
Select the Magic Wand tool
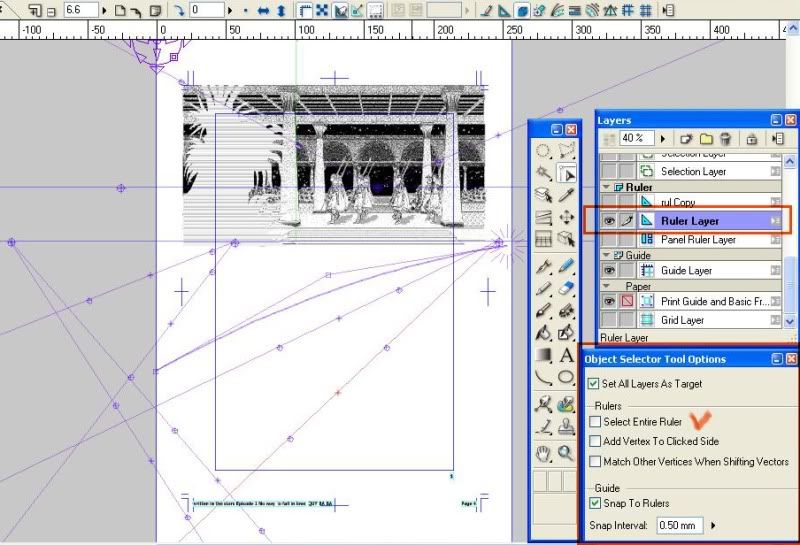tap(543, 173)
